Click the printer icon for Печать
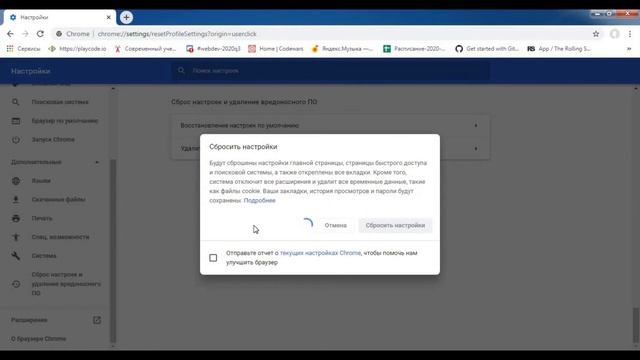This screenshot has width=640, height=360. pos(16,218)
